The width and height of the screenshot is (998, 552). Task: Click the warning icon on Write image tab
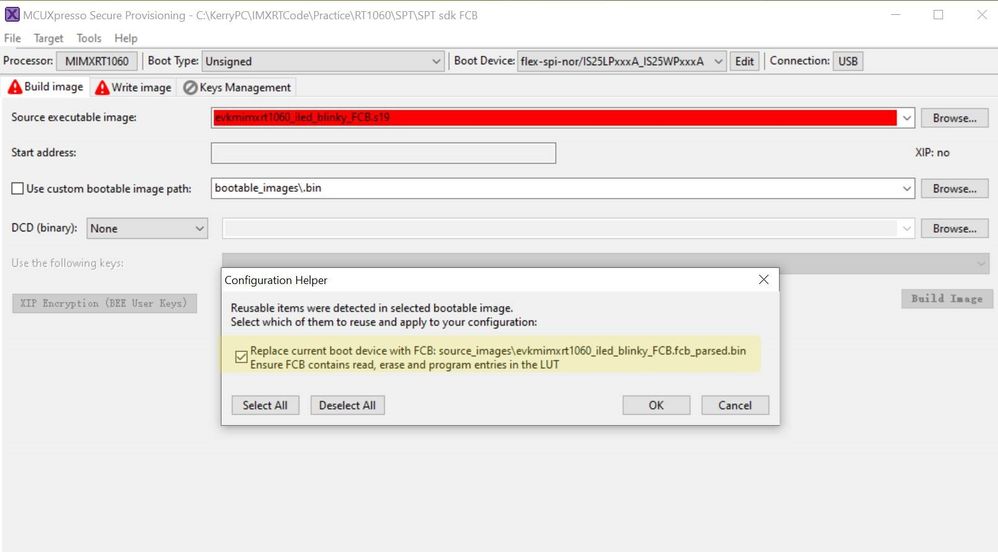pyautogui.click(x=102, y=88)
